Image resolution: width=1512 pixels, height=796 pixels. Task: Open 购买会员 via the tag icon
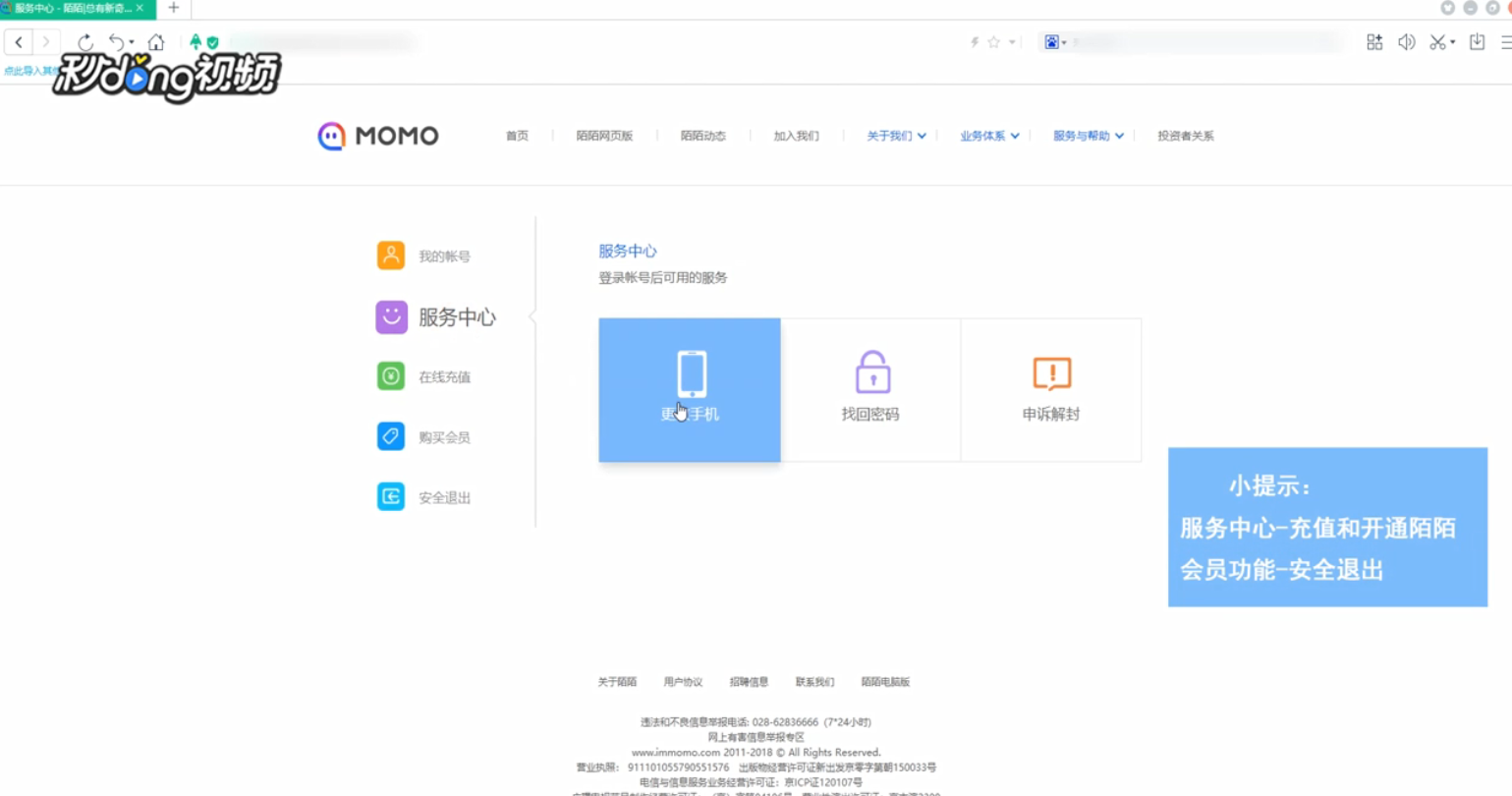(390, 436)
